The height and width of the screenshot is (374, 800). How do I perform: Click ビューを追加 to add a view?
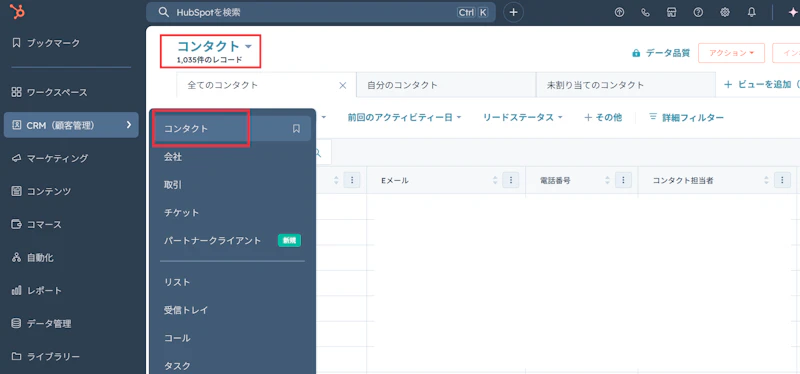click(761, 85)
